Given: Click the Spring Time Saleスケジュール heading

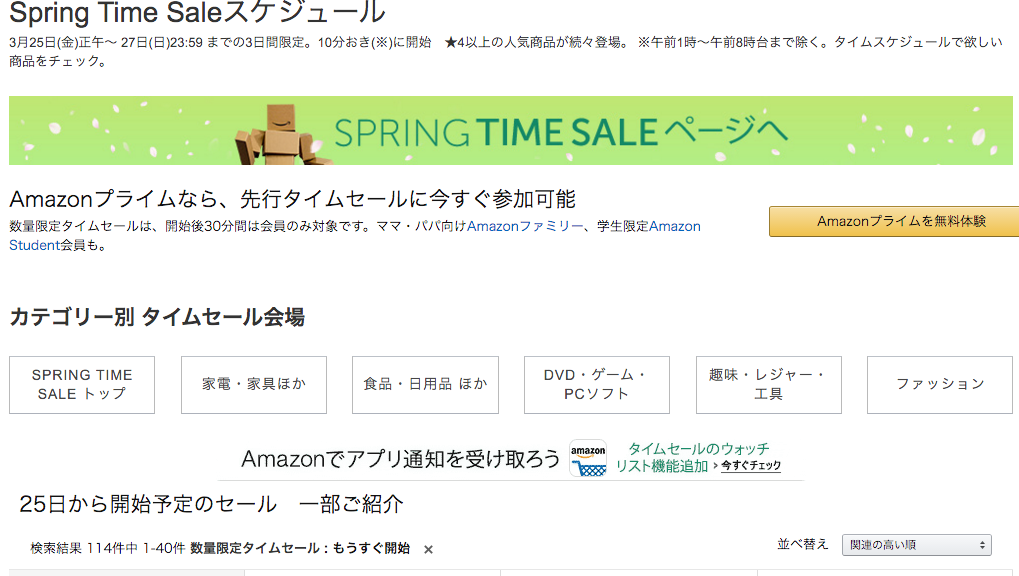Looking at the screenshot, I should click(197, 13).
